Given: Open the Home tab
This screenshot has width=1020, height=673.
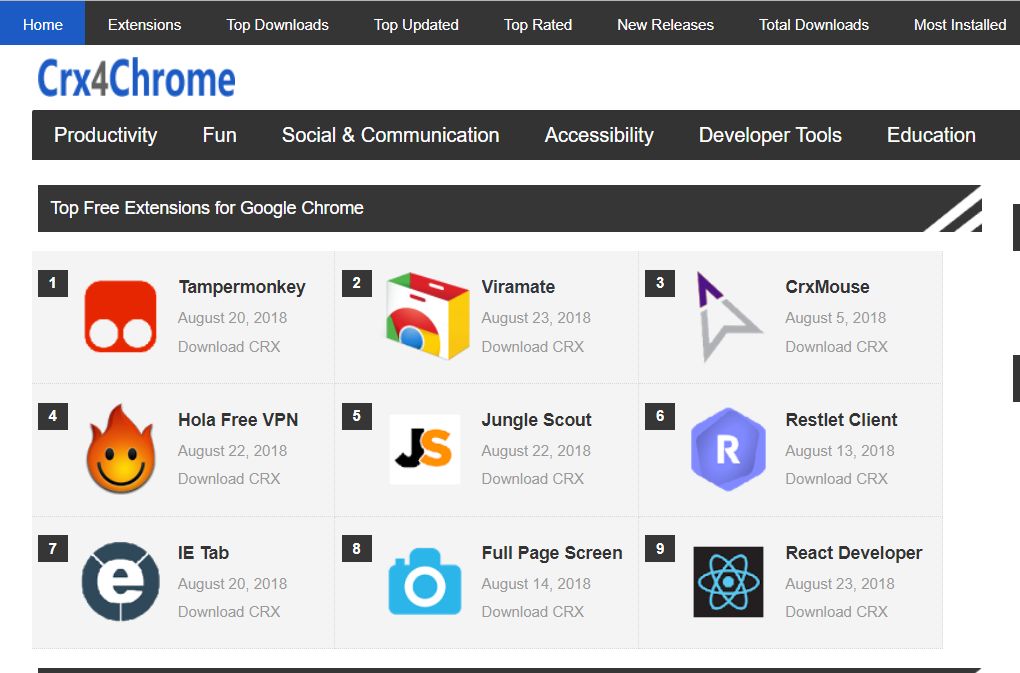Looking at the screenshot, I should 42,24.
